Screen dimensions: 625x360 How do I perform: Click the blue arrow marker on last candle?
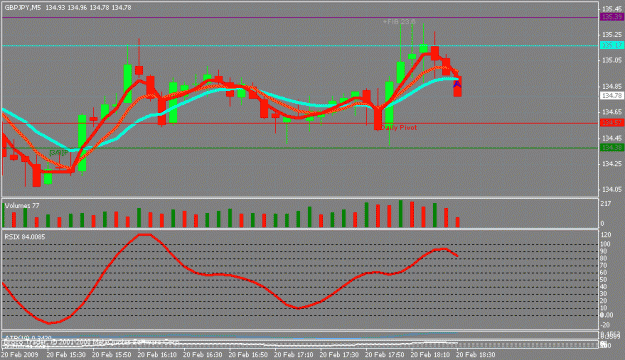click(x=457, y=83)
